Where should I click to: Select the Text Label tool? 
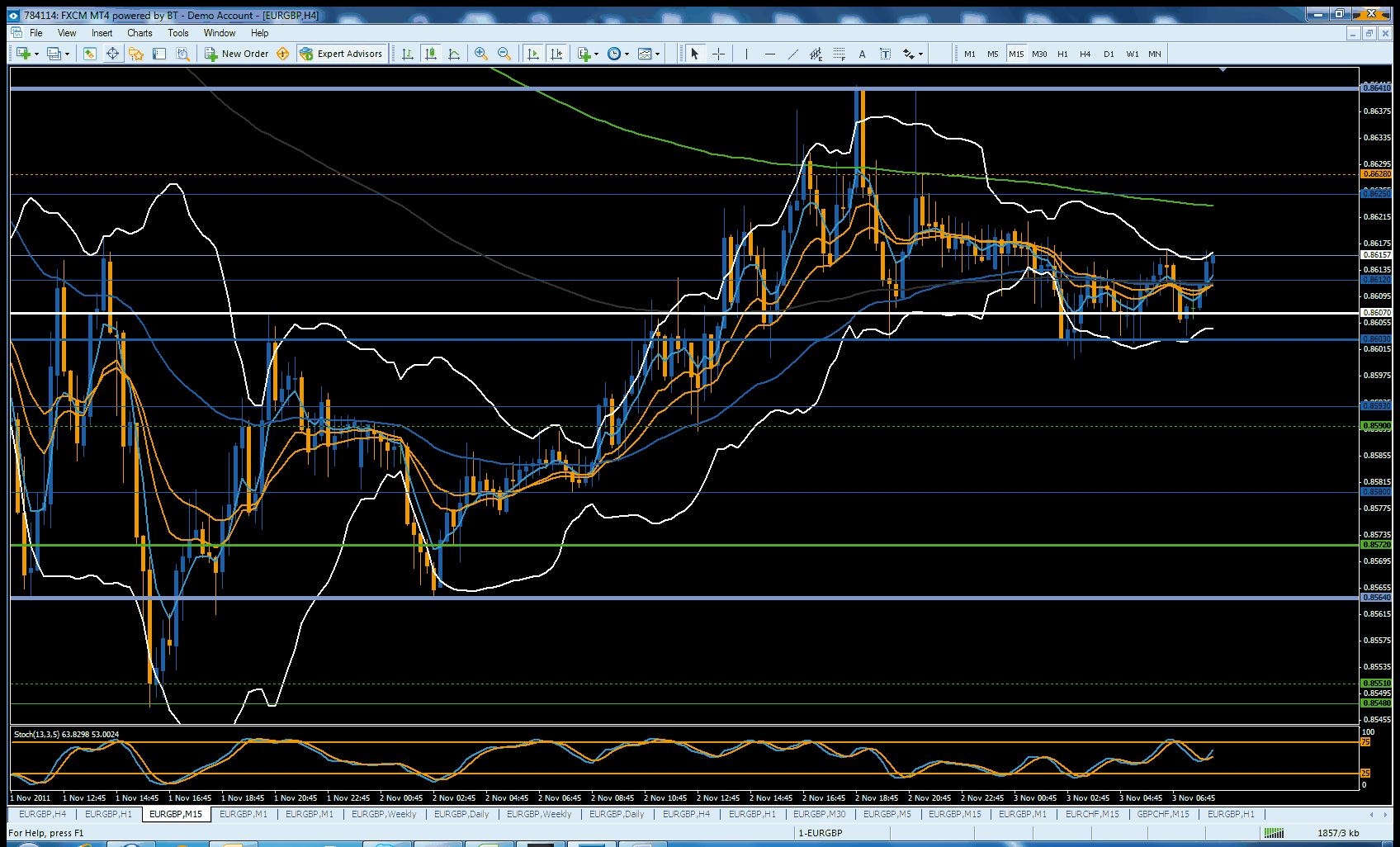(885, 54)
